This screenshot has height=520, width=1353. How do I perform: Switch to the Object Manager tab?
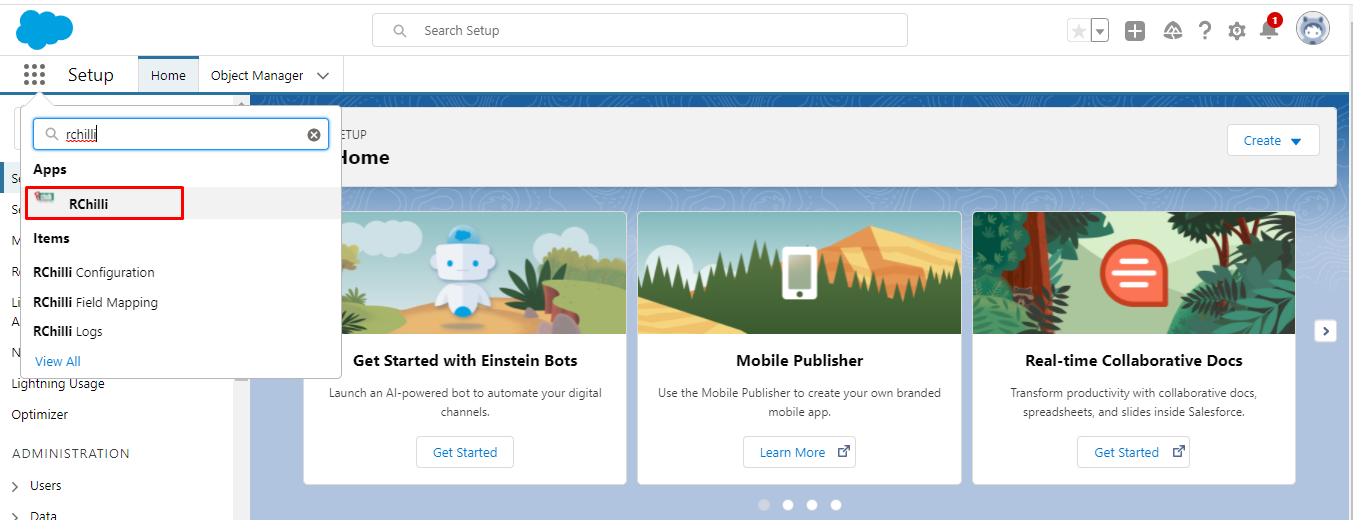[x=257, y=75]
